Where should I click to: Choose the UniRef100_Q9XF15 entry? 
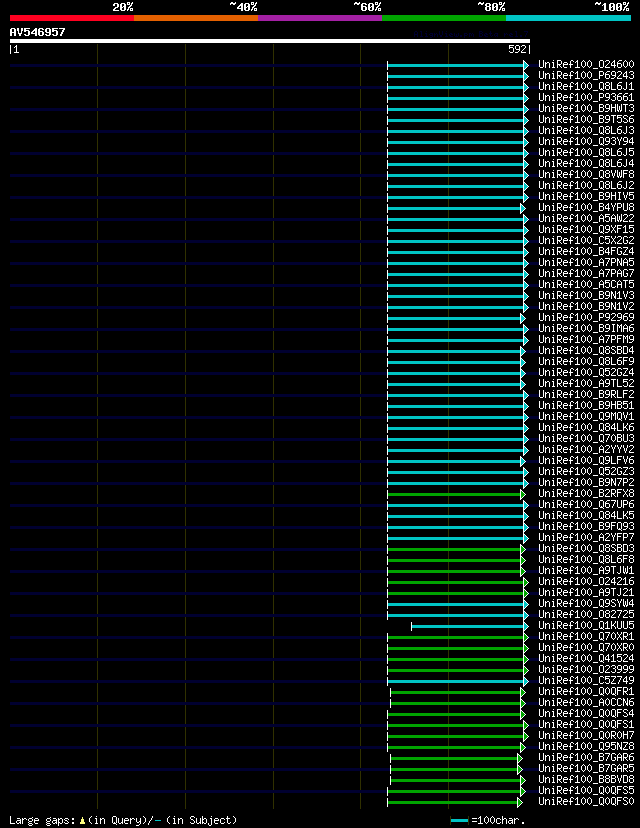[586, 230]
